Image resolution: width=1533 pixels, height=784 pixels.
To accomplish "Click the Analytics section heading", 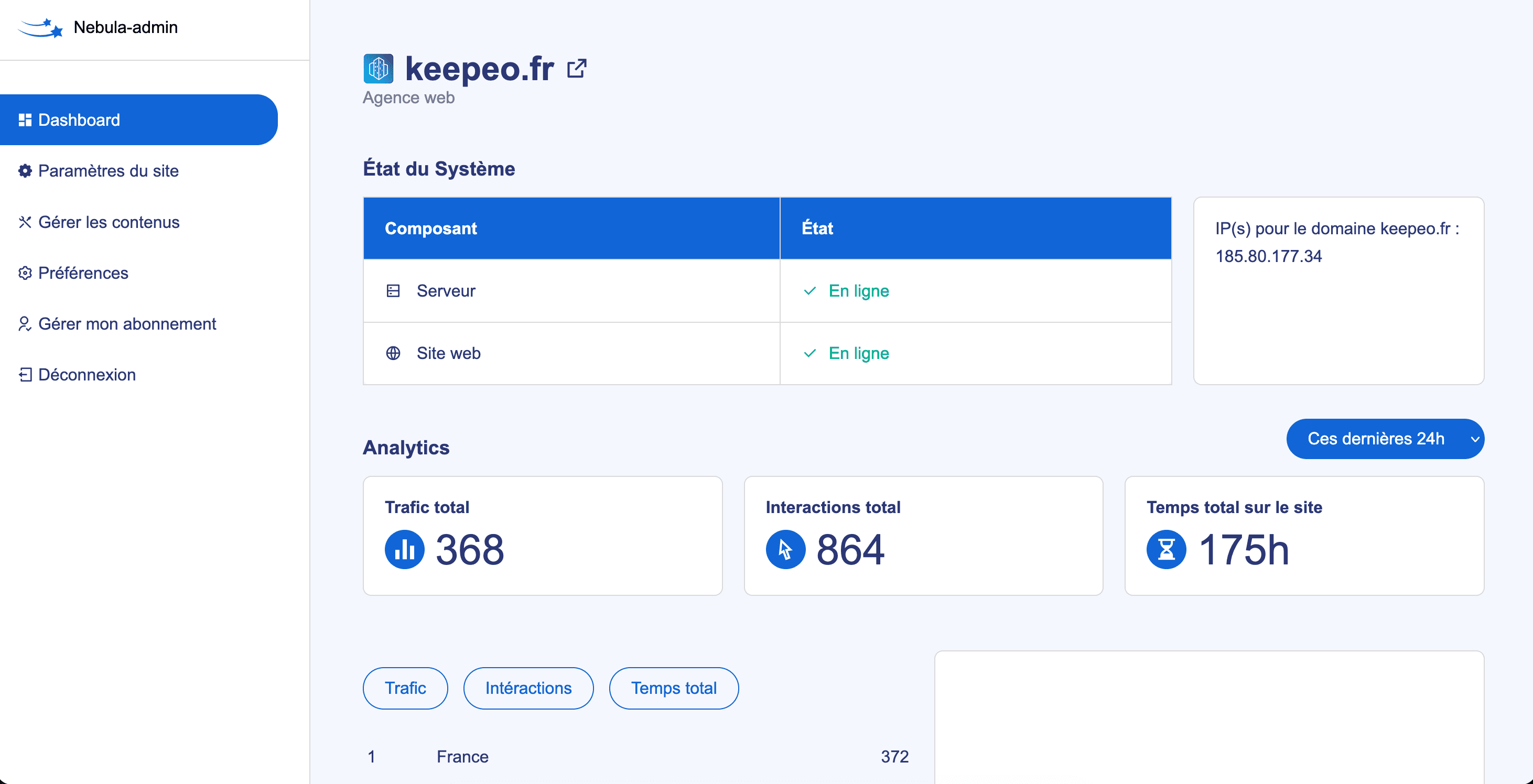I will click(x=406, y=448).
